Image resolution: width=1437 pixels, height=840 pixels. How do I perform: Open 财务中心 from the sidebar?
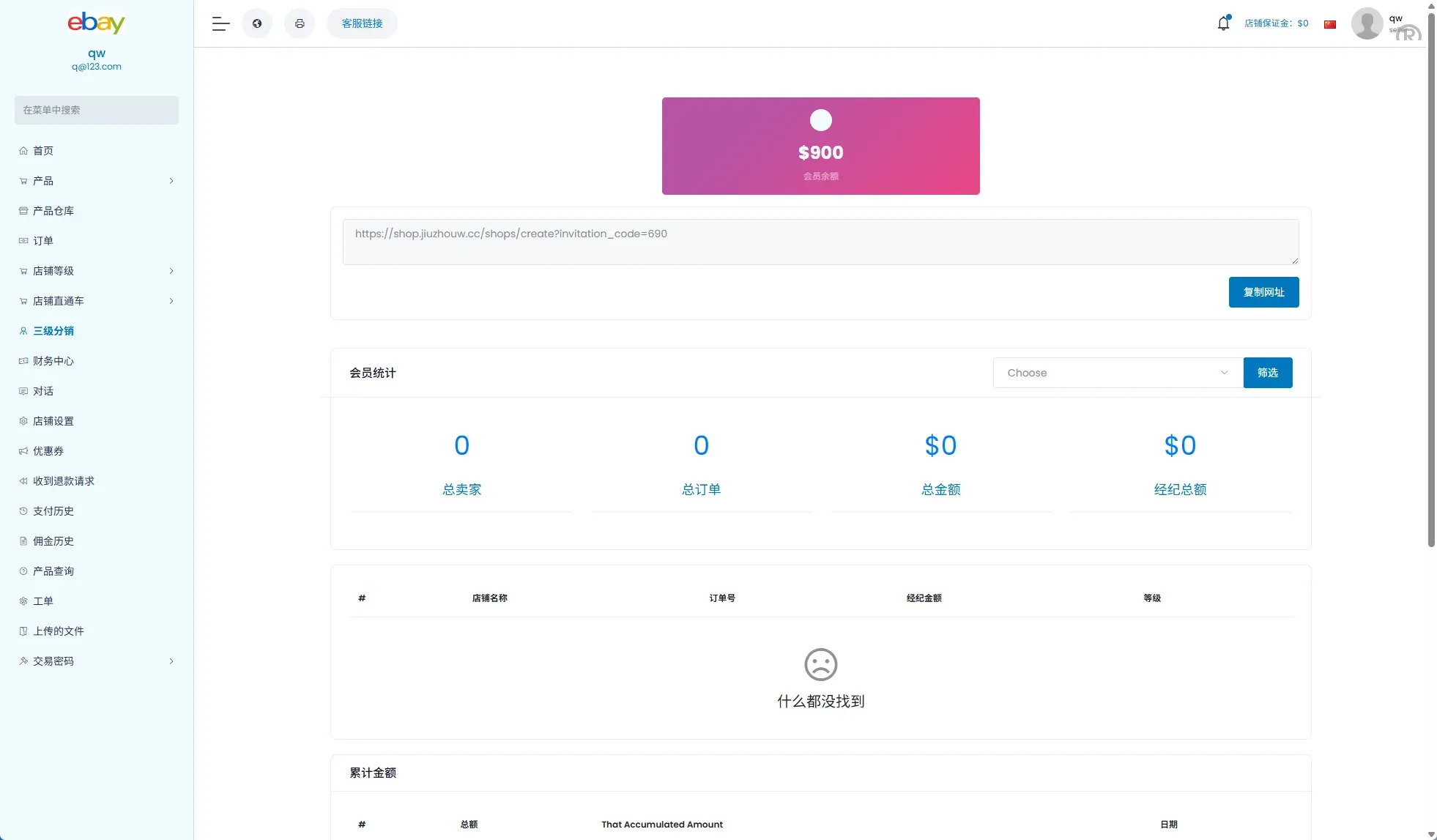point(53,360)
